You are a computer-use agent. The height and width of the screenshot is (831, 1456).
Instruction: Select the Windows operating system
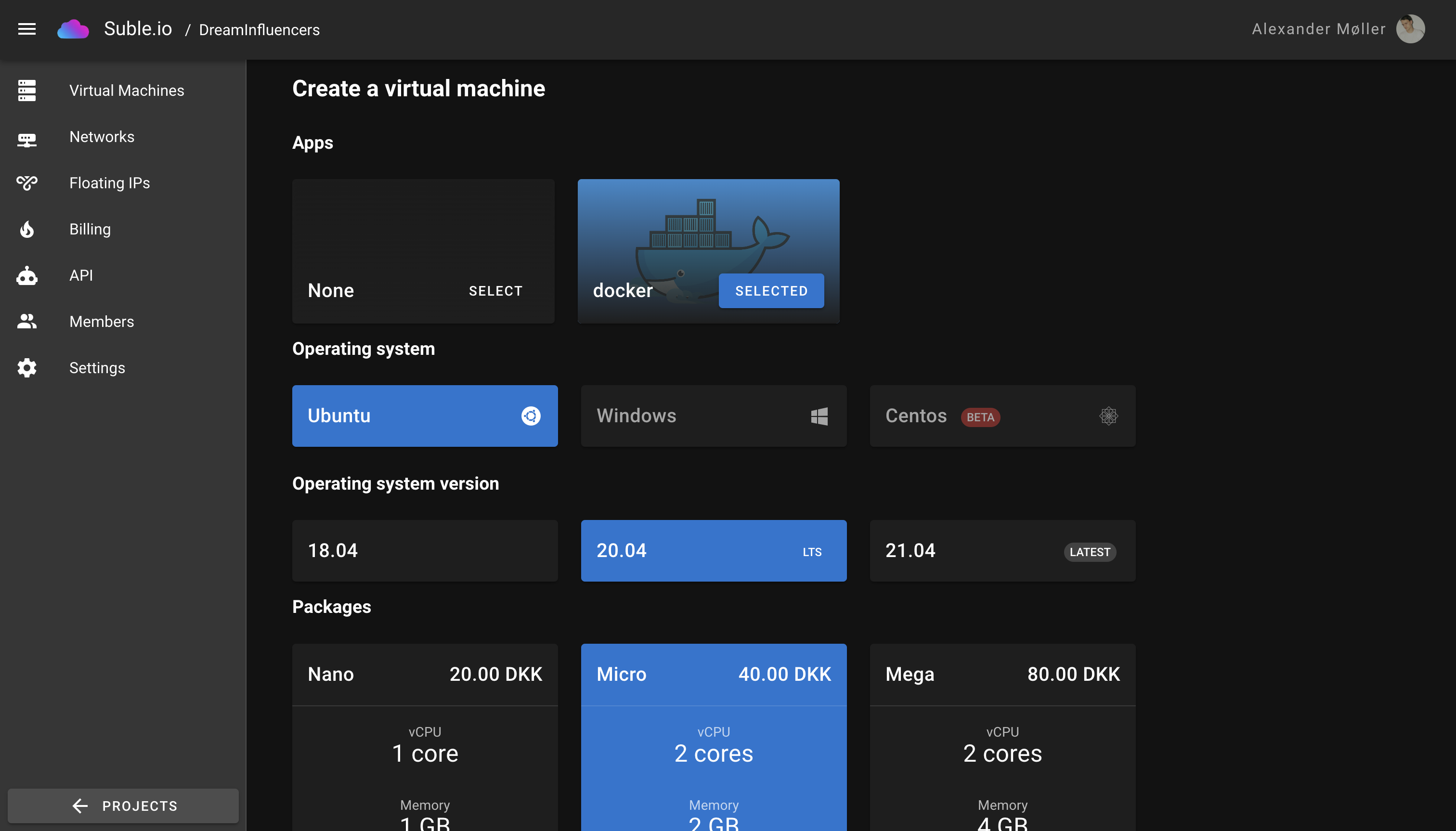pos(714,416)
